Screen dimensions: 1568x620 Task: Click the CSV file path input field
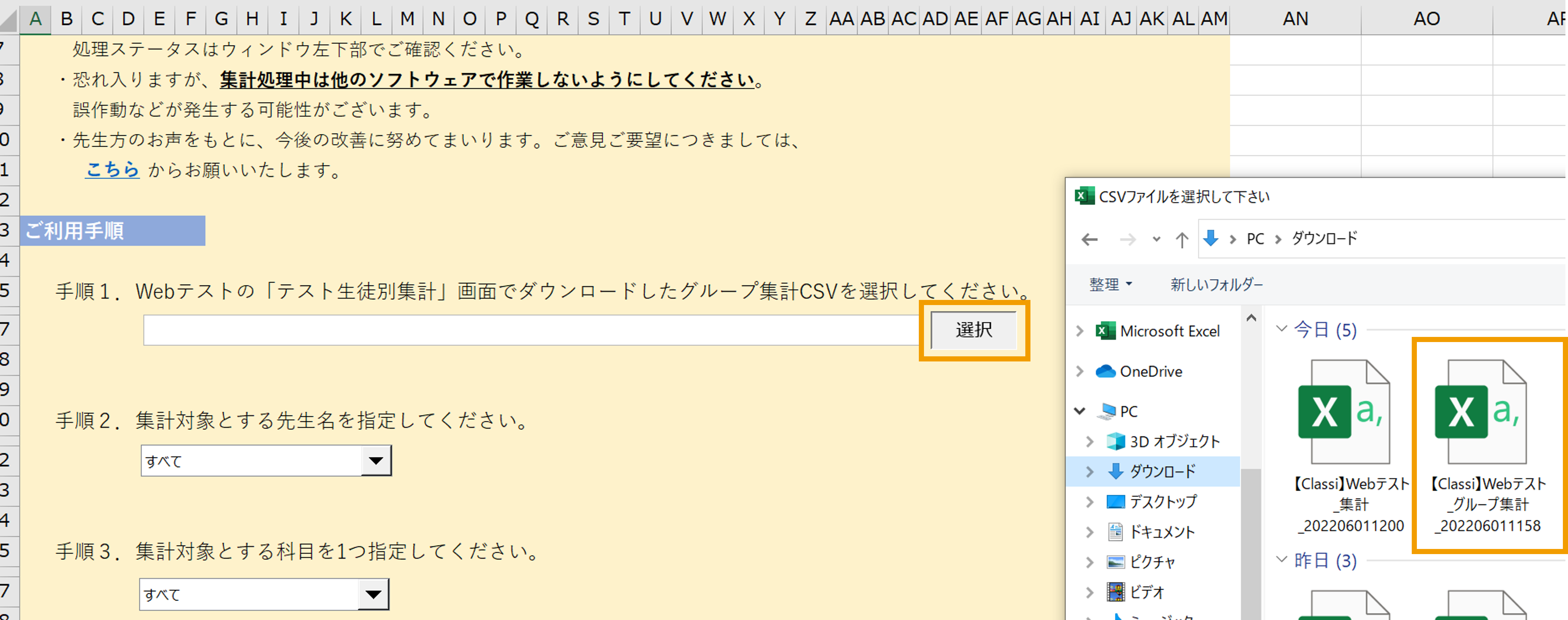pyautogui.click(x=531, y=330)
